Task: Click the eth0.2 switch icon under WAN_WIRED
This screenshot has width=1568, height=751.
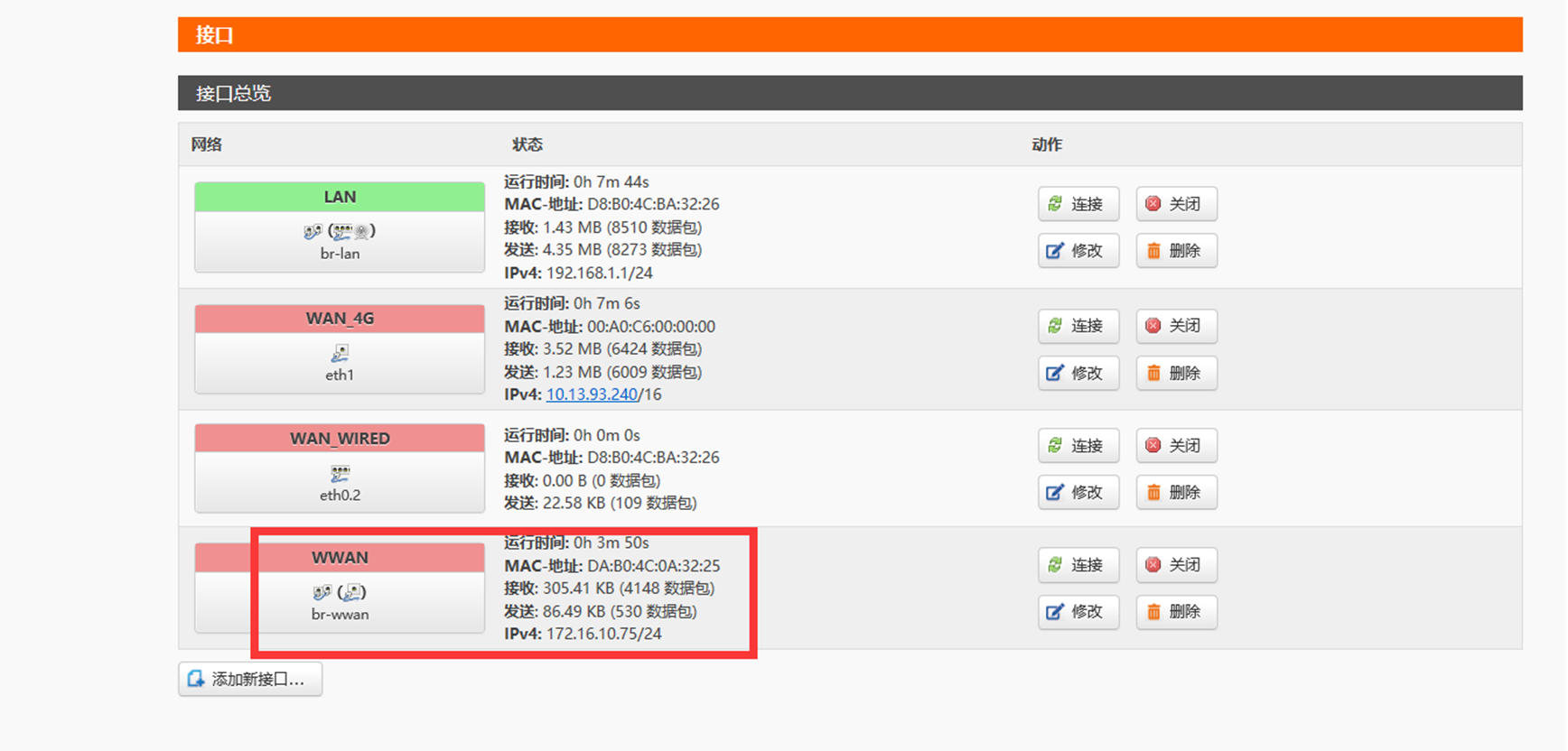Action: (x=340, y=473)
